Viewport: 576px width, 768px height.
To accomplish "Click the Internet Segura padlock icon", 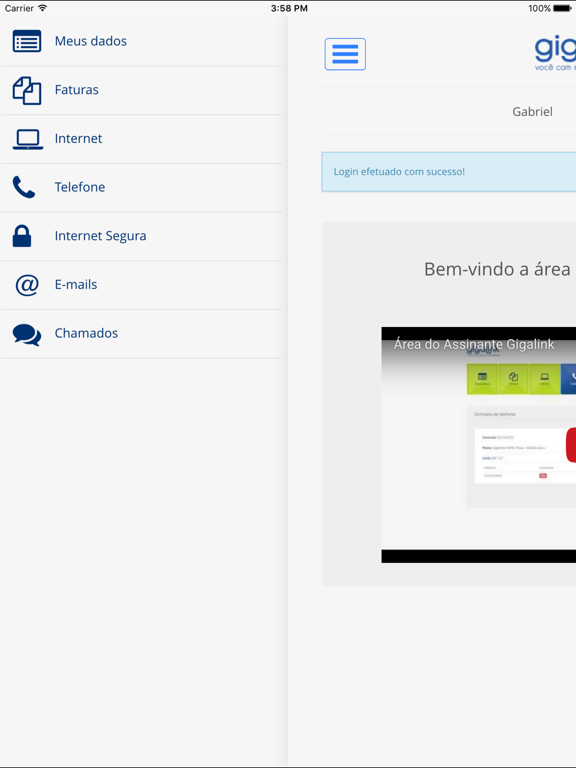I will (x=22, y=236).
